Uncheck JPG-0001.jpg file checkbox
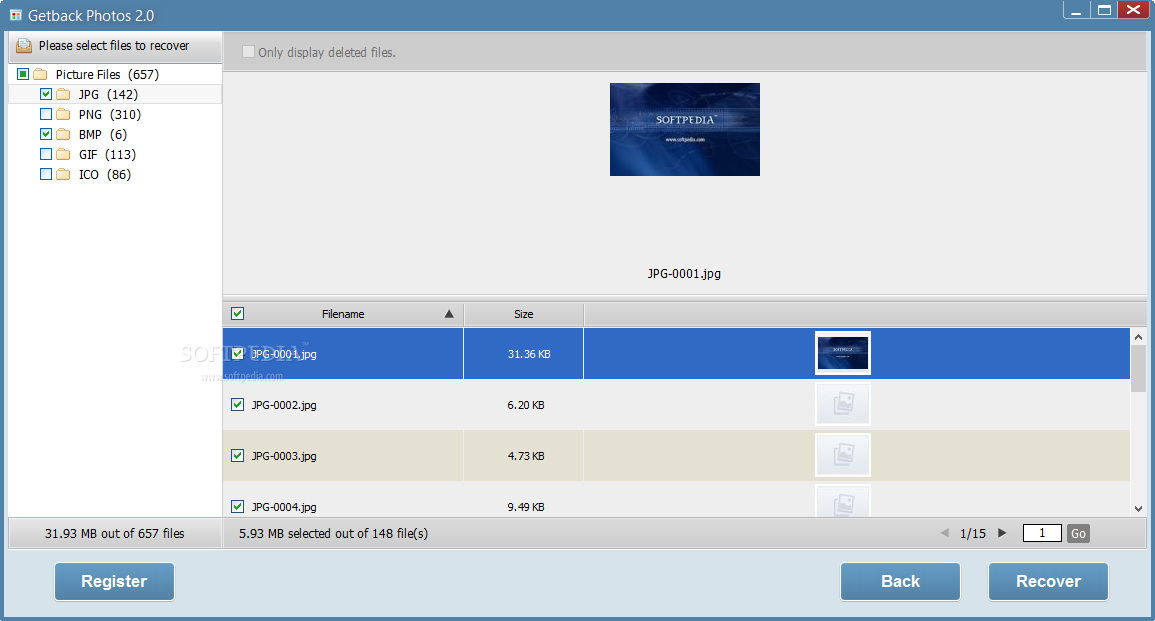 (237, 354)
